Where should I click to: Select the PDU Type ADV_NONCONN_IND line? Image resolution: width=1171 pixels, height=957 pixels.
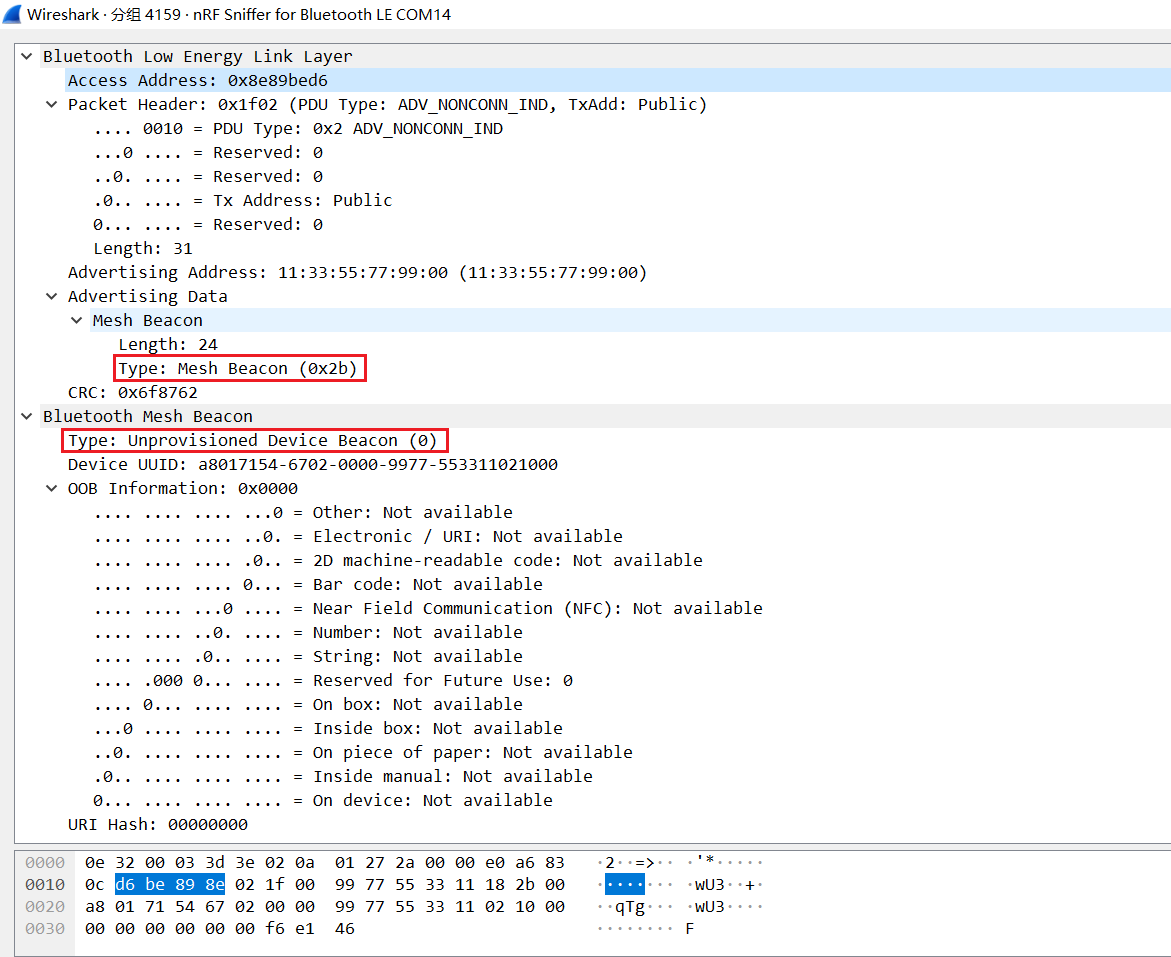298,129
